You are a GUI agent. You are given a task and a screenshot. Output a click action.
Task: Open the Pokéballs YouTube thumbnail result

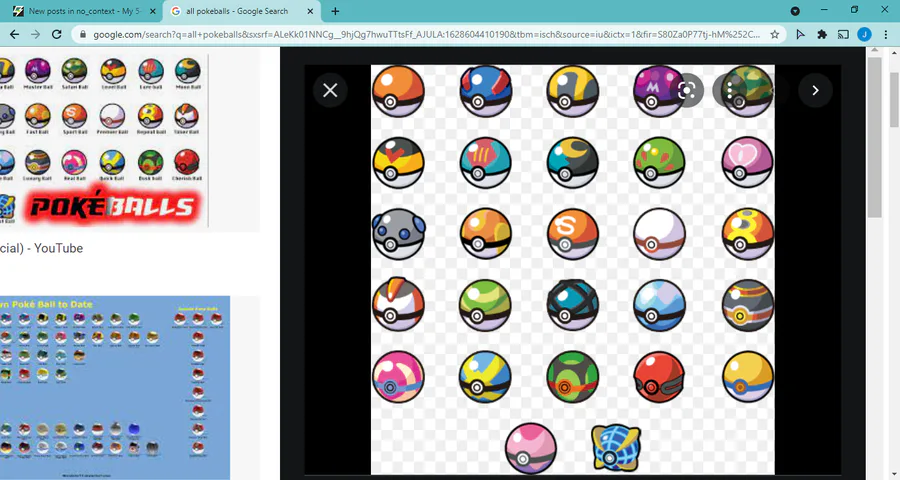click(x=104, y=140)
